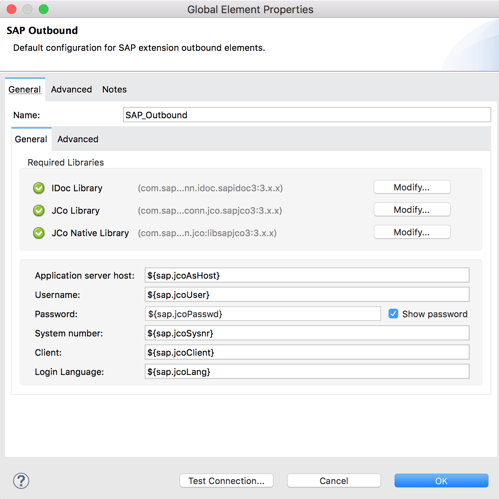
Task: Click the libsapjco3 native library coordinates text
Action: point(207,233)
